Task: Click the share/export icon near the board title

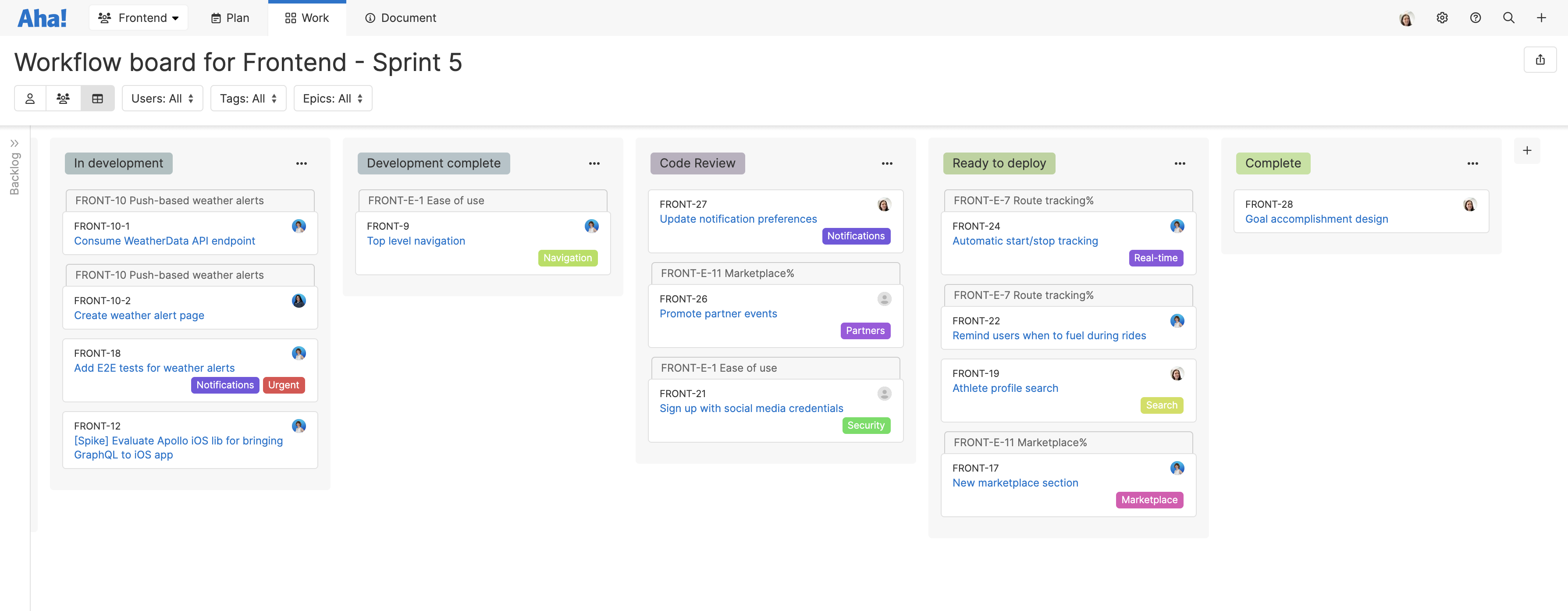Action: pos(1540,60)
